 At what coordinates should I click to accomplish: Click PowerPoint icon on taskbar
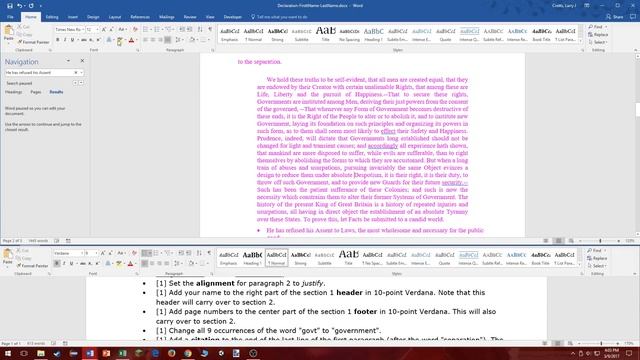[106, 353]
